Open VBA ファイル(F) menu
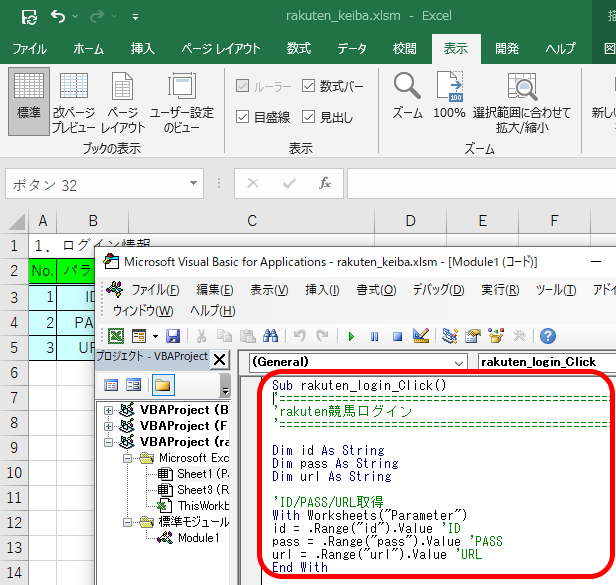Image resolution: width=616 pixels, height=585 pixels. click(x=155, y=290)
